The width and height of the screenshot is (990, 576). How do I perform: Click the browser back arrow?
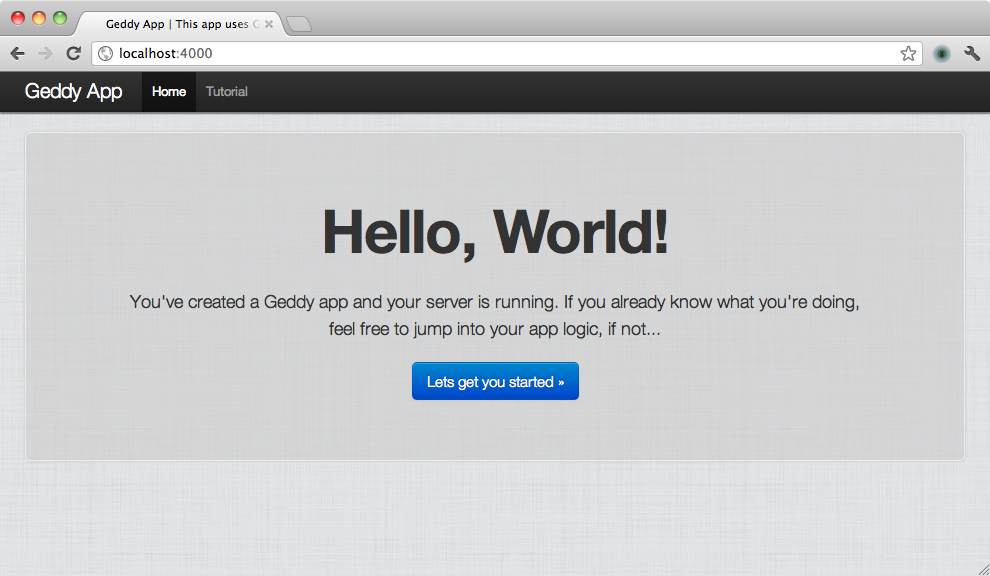pos(18,54)
